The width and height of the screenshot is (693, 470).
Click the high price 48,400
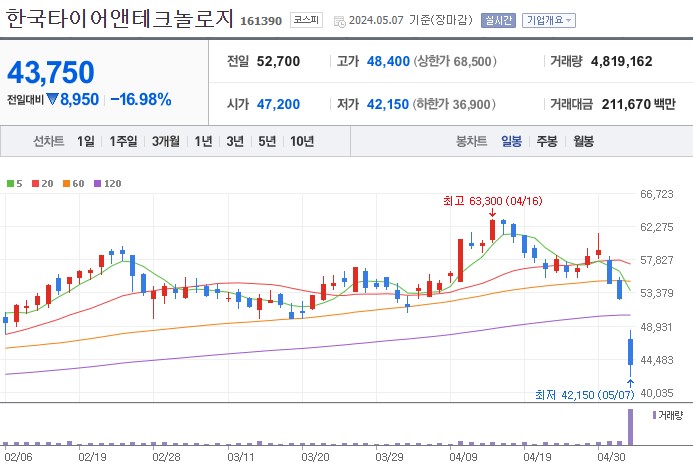point(388,61)
